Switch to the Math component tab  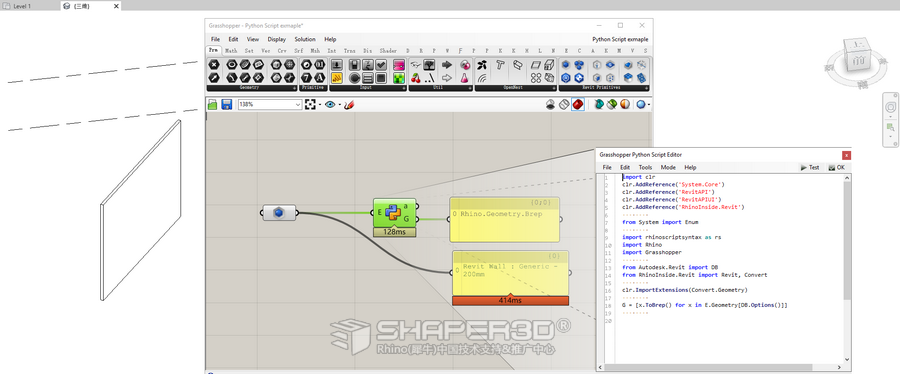[231, 50]
